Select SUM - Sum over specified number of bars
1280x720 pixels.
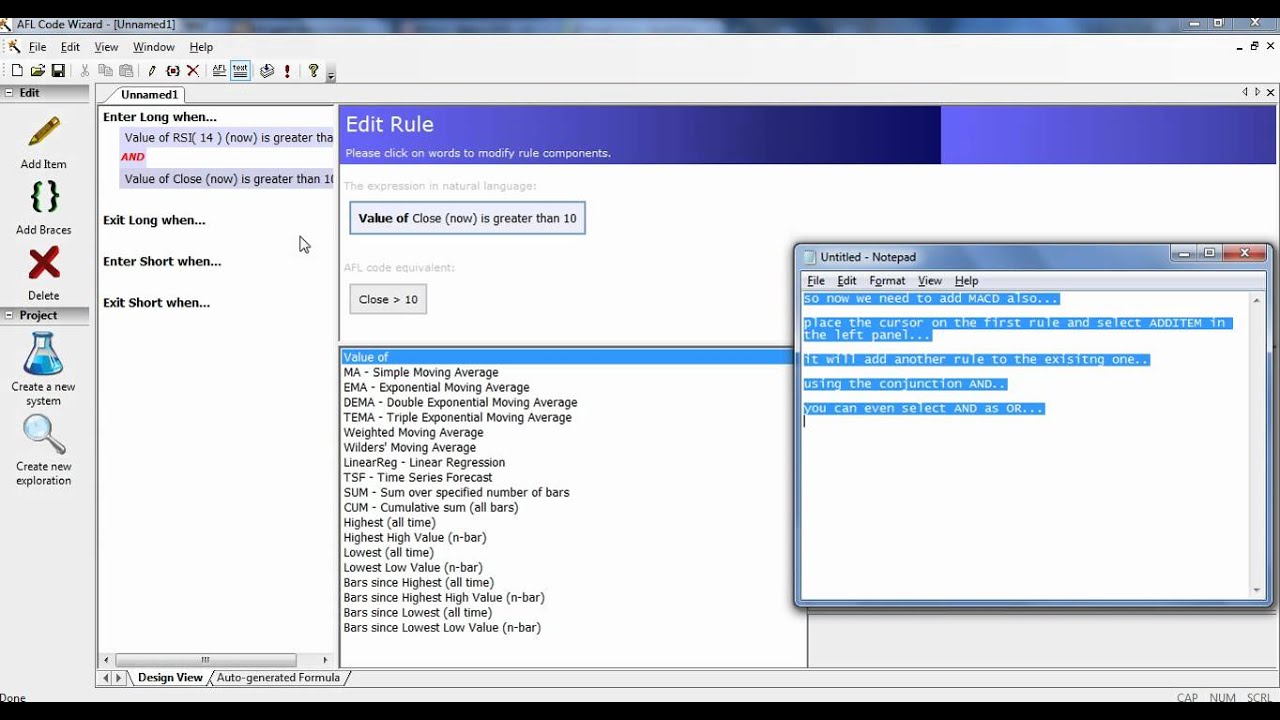pos(456,492)
